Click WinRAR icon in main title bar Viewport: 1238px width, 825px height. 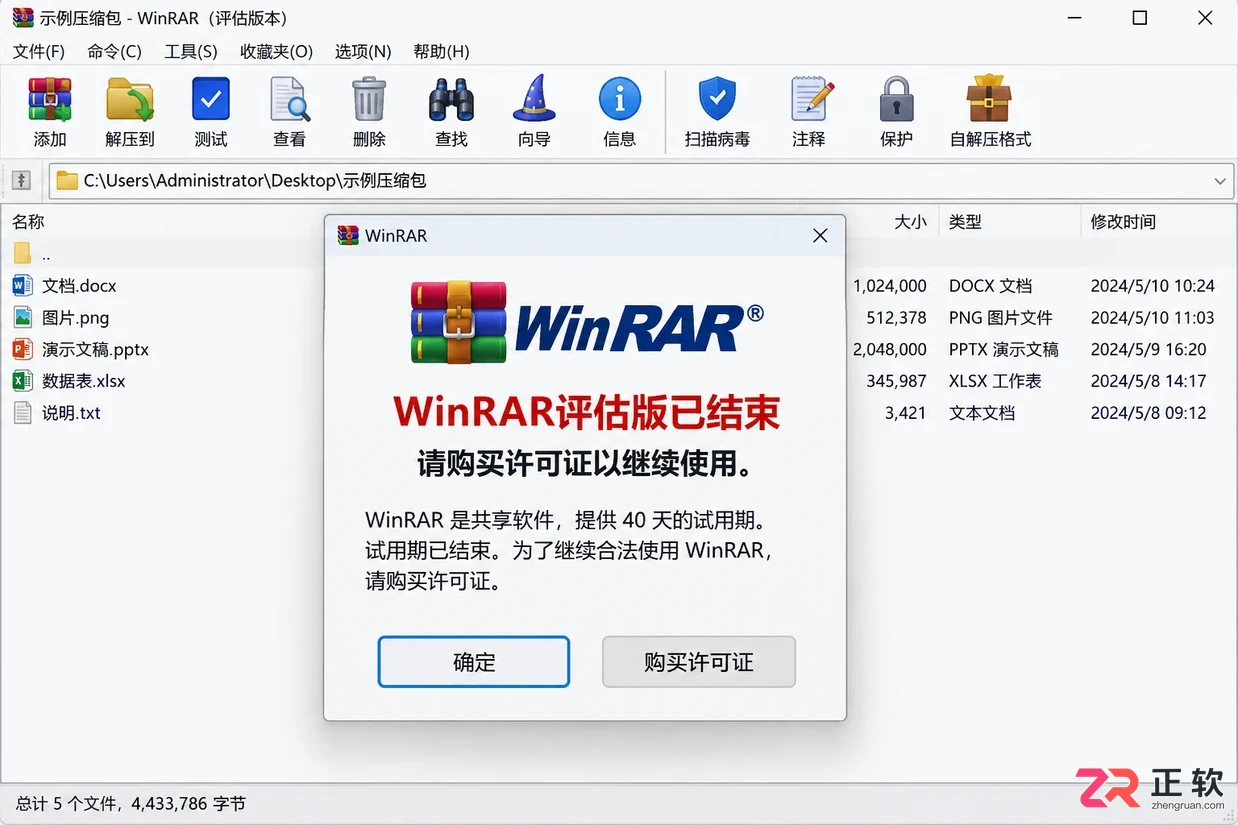[x=22, y=18]
